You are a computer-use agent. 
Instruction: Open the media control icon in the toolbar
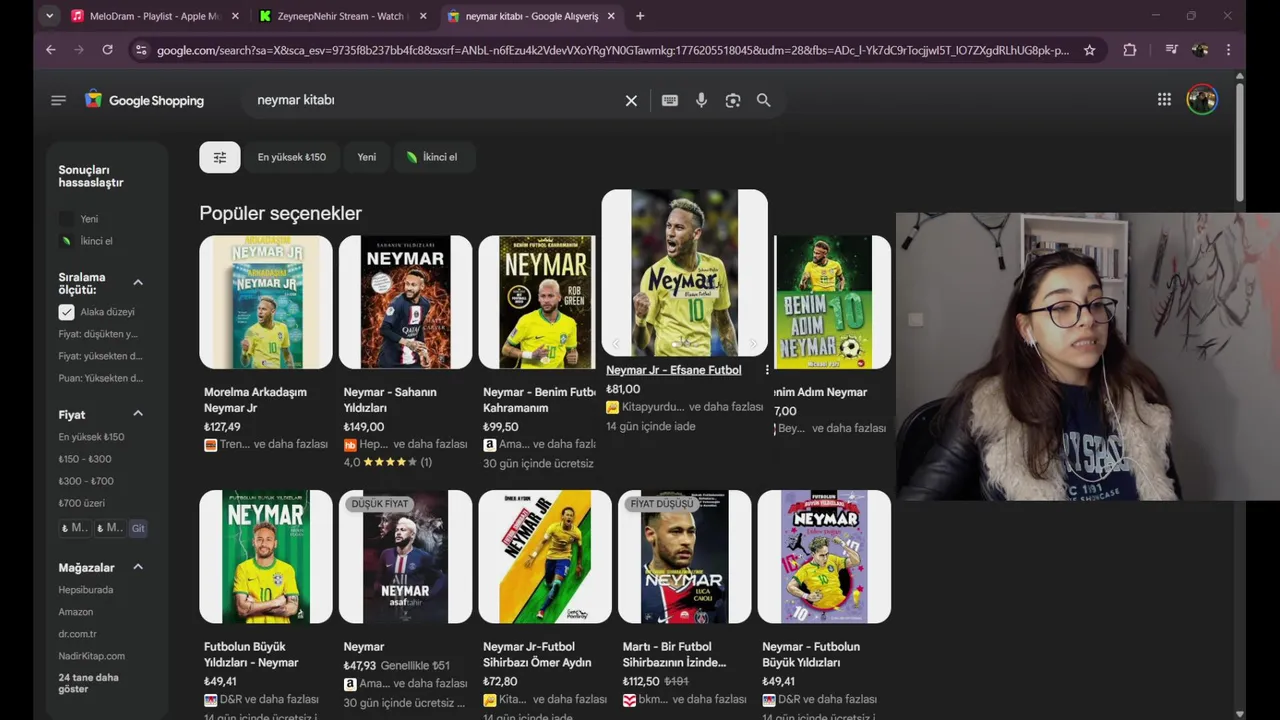tap(1171, 49)
